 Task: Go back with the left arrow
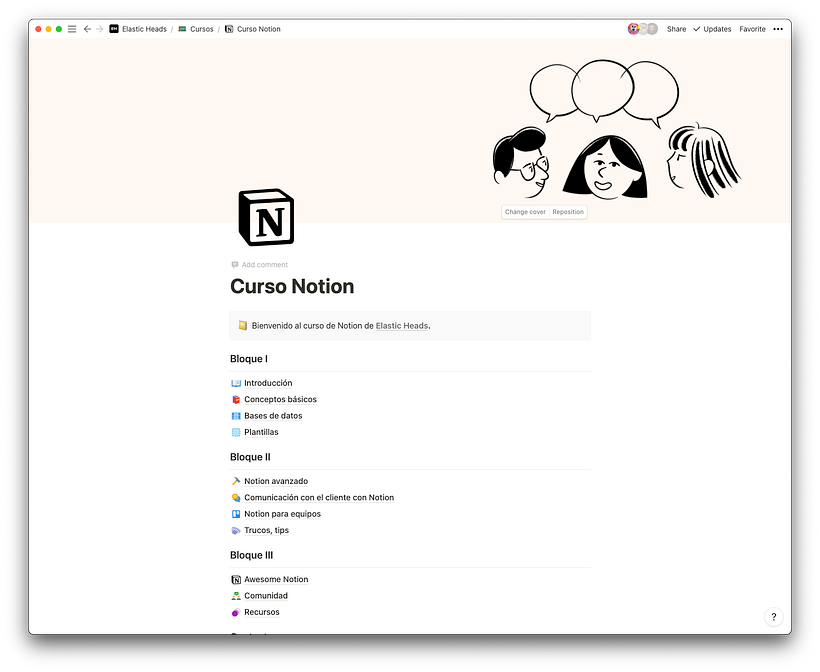87,29
